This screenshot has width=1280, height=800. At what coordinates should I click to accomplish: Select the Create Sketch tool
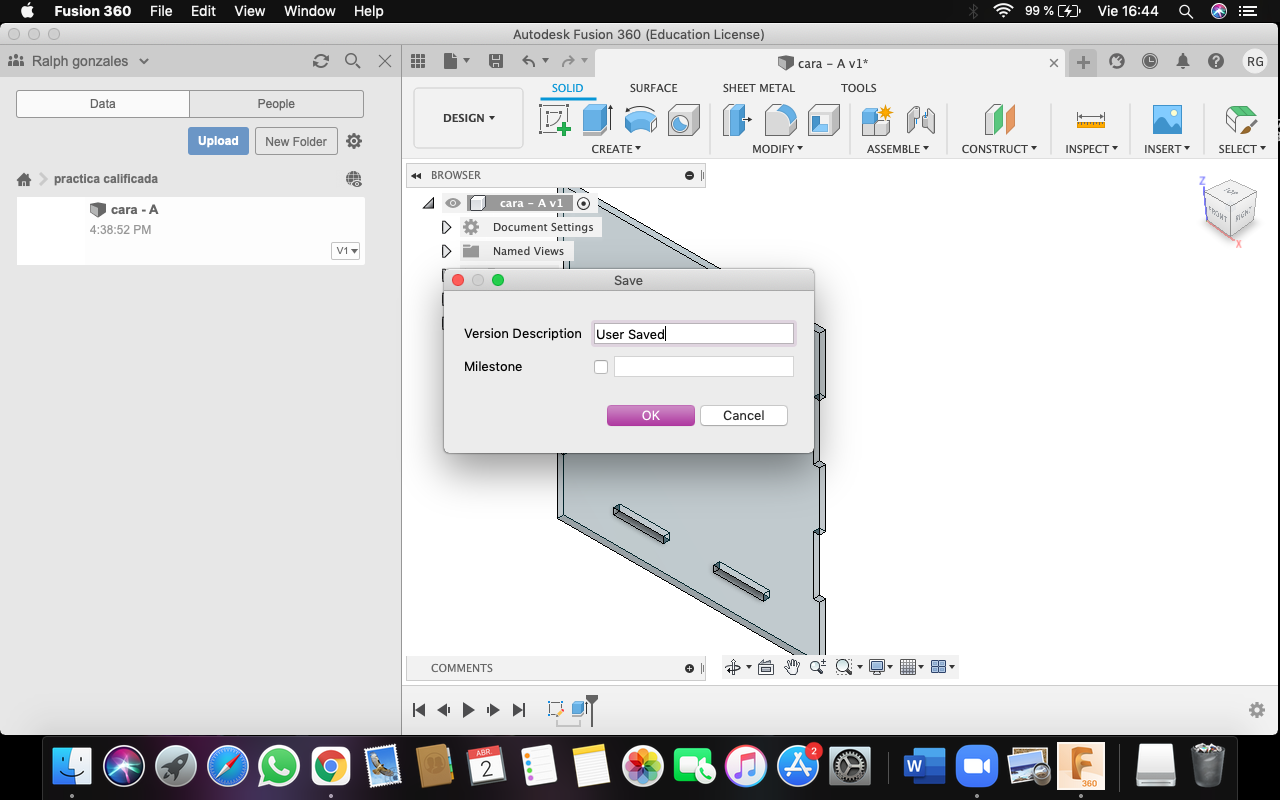coord(555,120)
